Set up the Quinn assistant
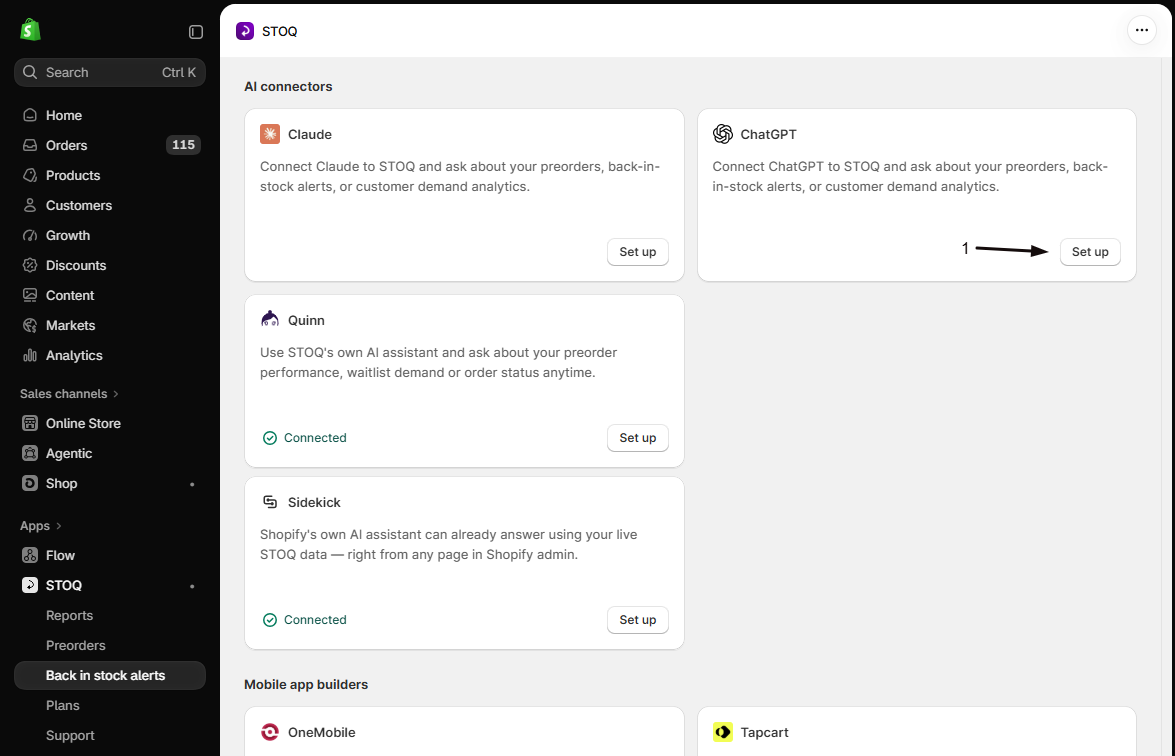 click(x=638, y=438)
